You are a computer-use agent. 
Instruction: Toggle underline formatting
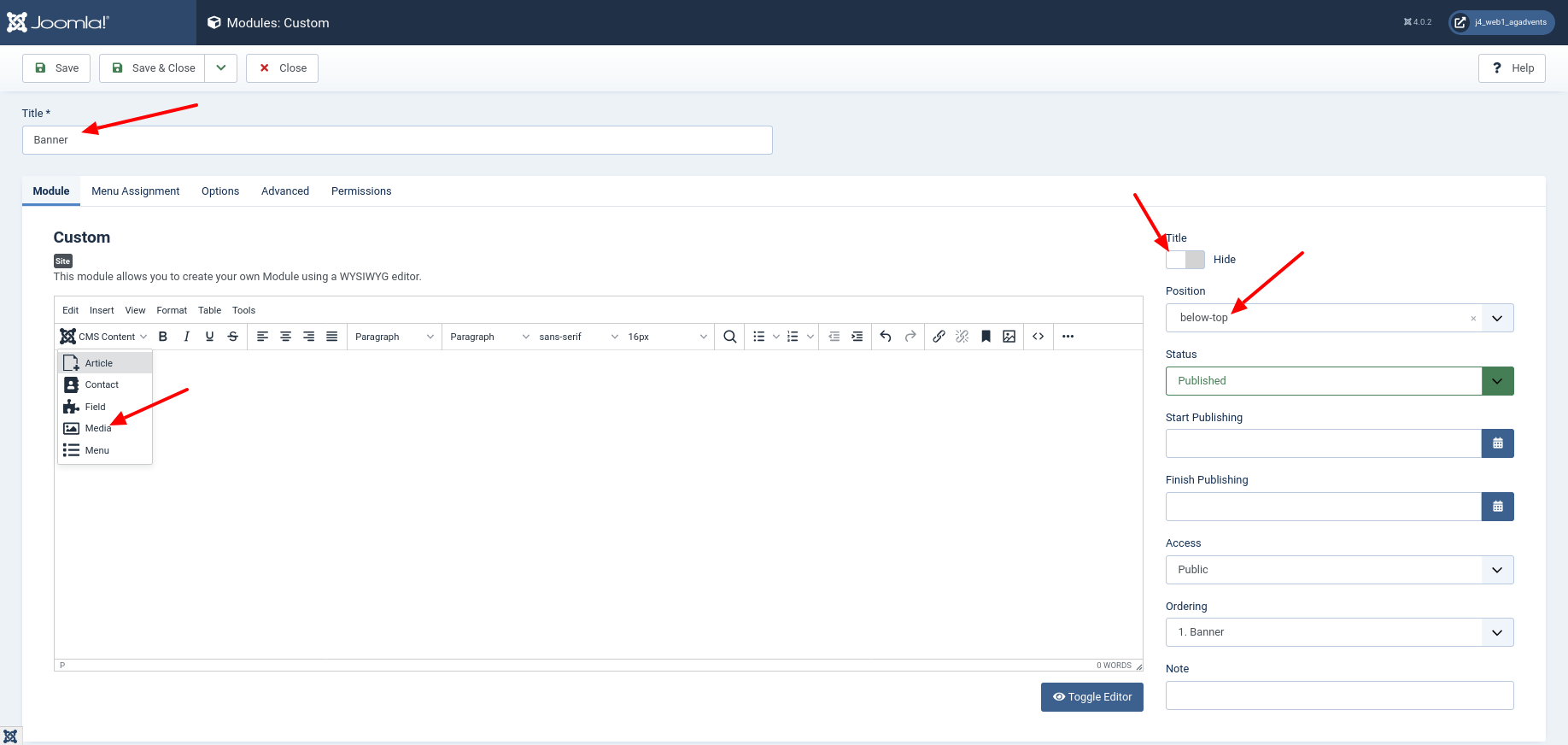pos(209,337)
